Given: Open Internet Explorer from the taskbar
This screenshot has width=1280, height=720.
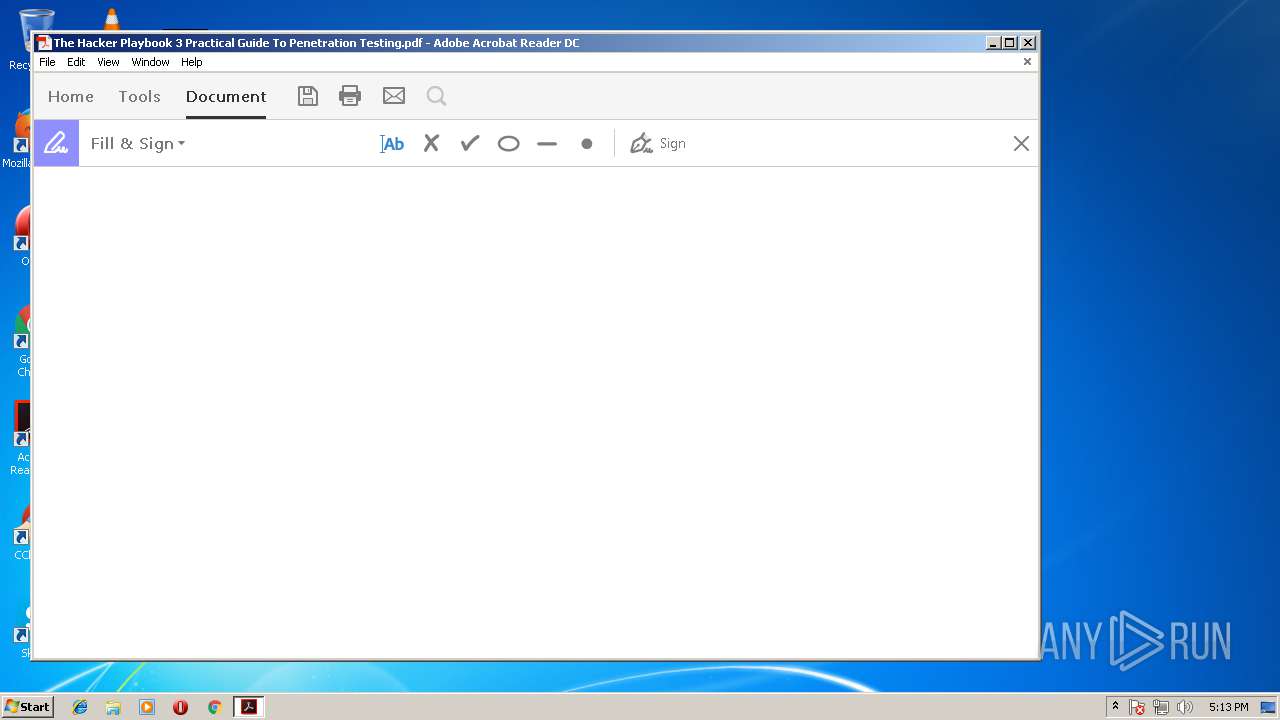Looking at the screenshot, I should pyautogui.click(x=80, y=707).
